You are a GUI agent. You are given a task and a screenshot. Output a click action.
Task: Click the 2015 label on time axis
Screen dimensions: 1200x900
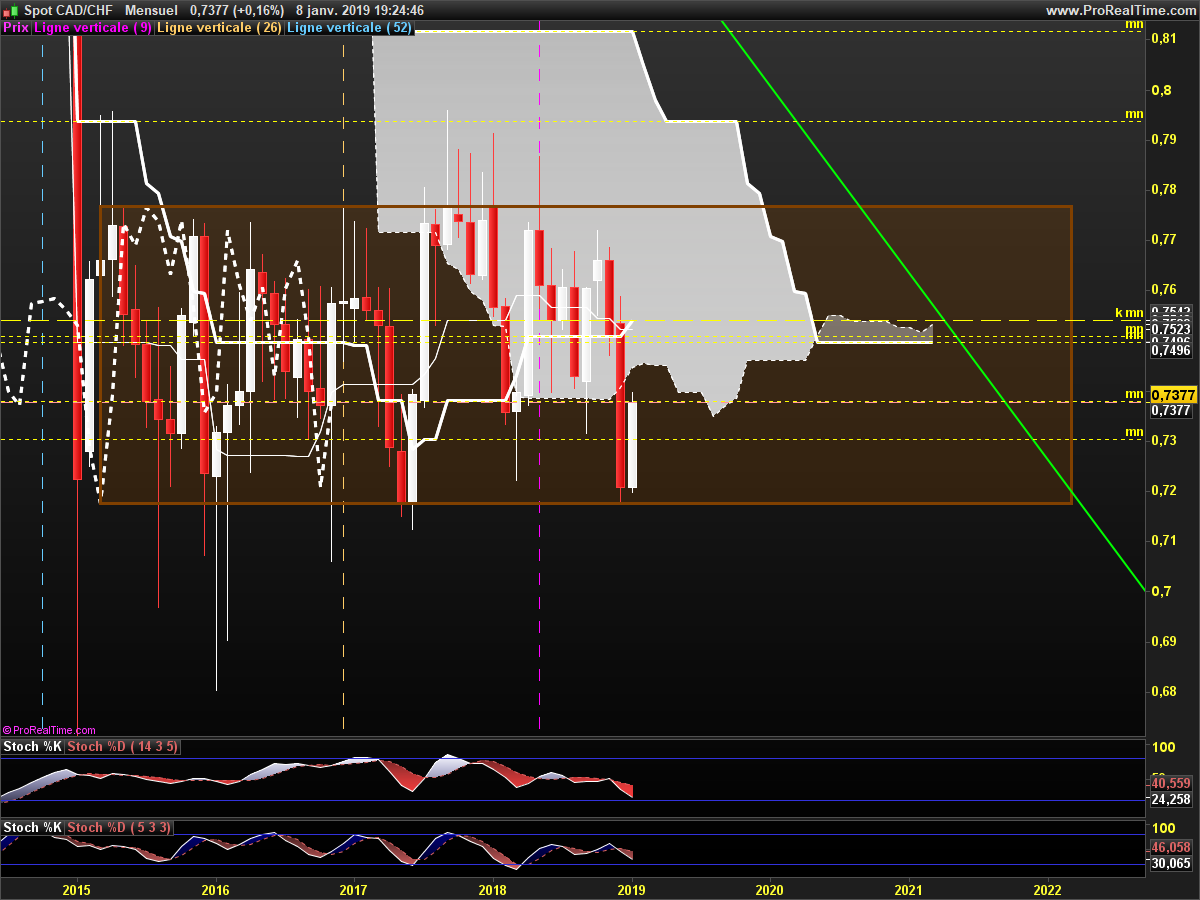[77, 889]
